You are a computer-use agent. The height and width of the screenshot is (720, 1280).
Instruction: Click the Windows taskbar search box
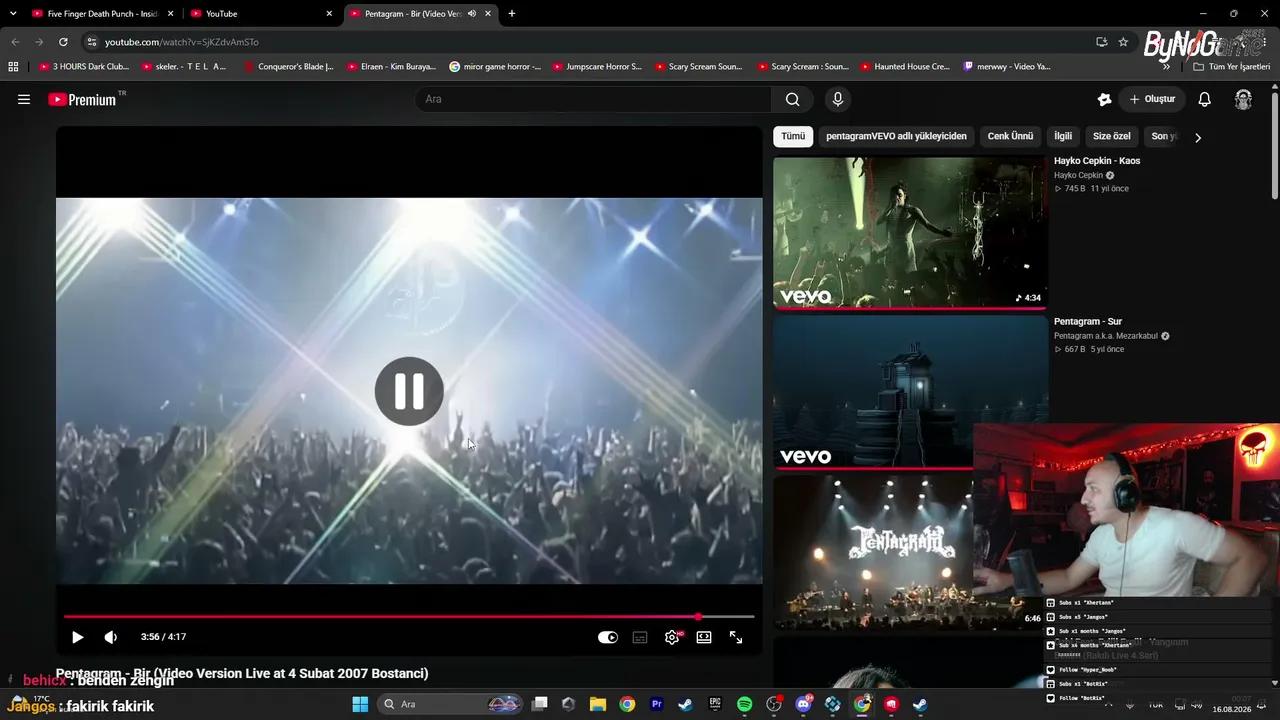tap(452, 704)
